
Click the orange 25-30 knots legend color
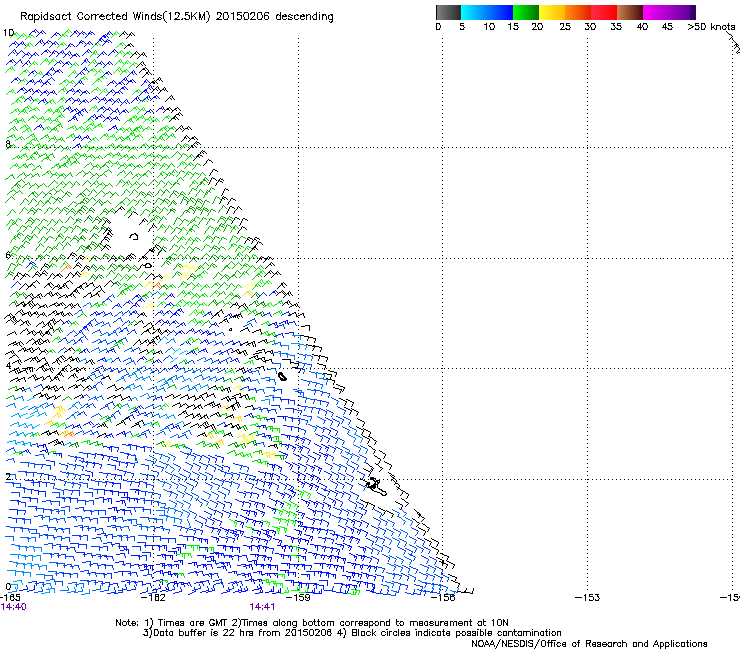point(578,12)
